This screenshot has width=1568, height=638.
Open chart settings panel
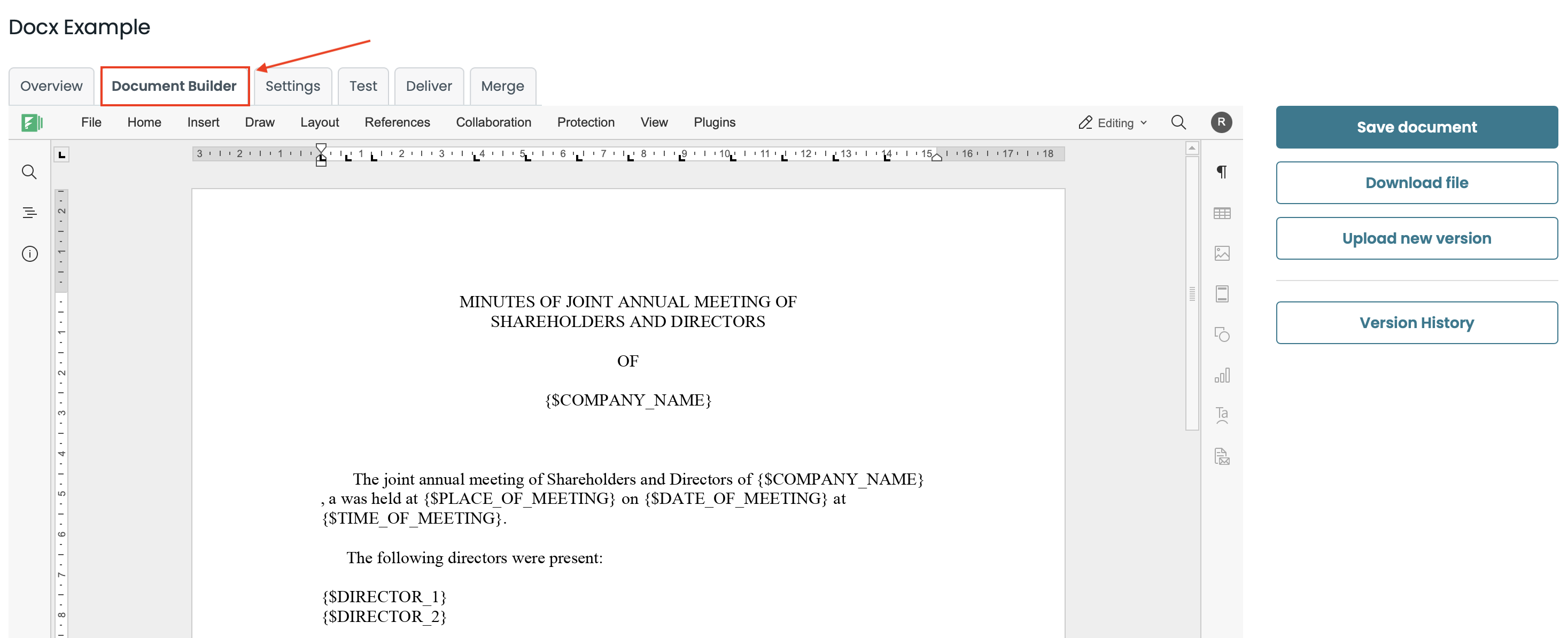click(1222, 376)
